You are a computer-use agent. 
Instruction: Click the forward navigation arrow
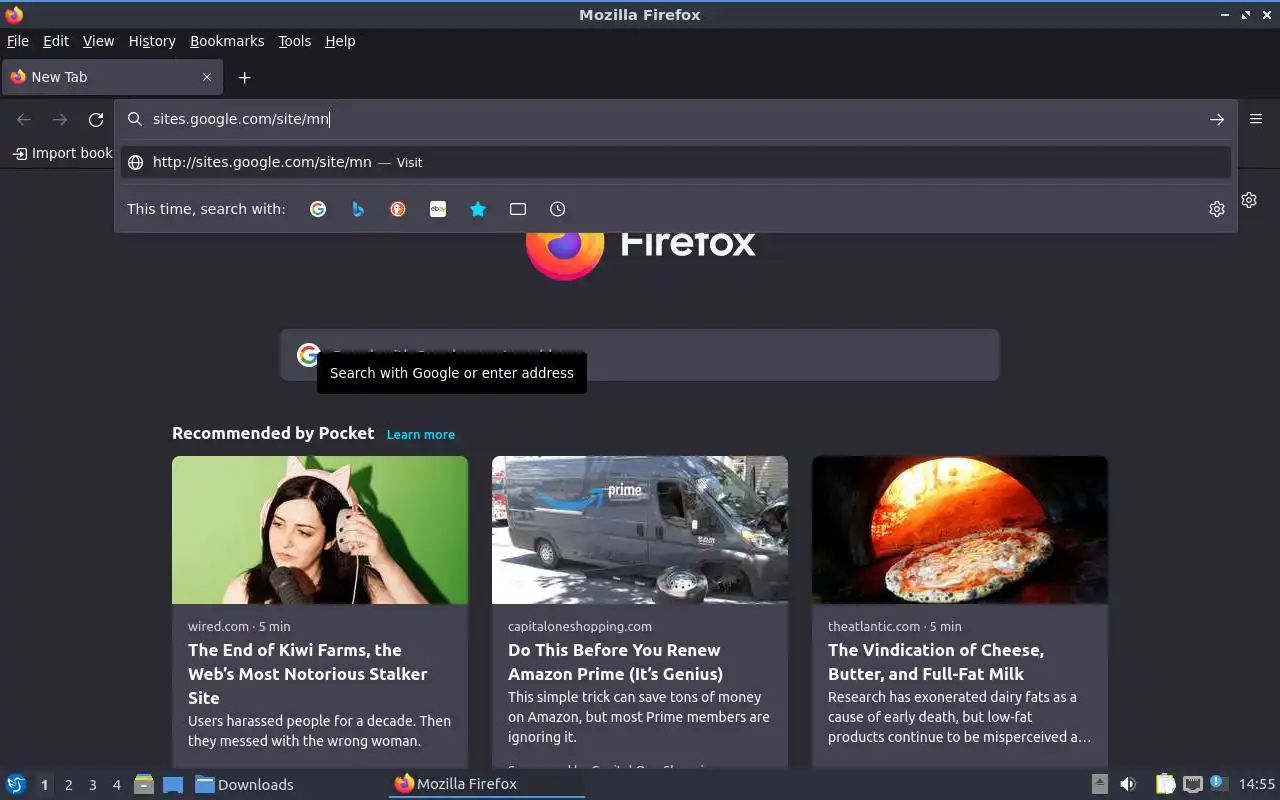point(60,120)
